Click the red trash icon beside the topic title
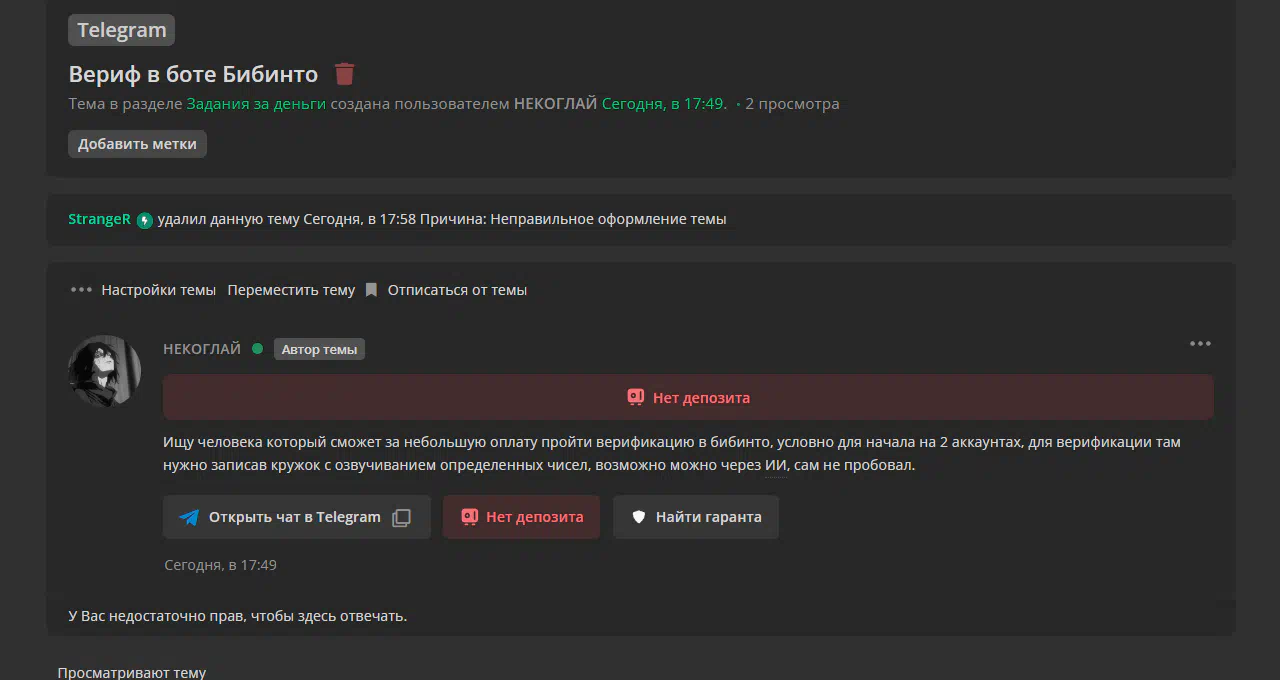Screen dimensions: 1280x680 344,74
